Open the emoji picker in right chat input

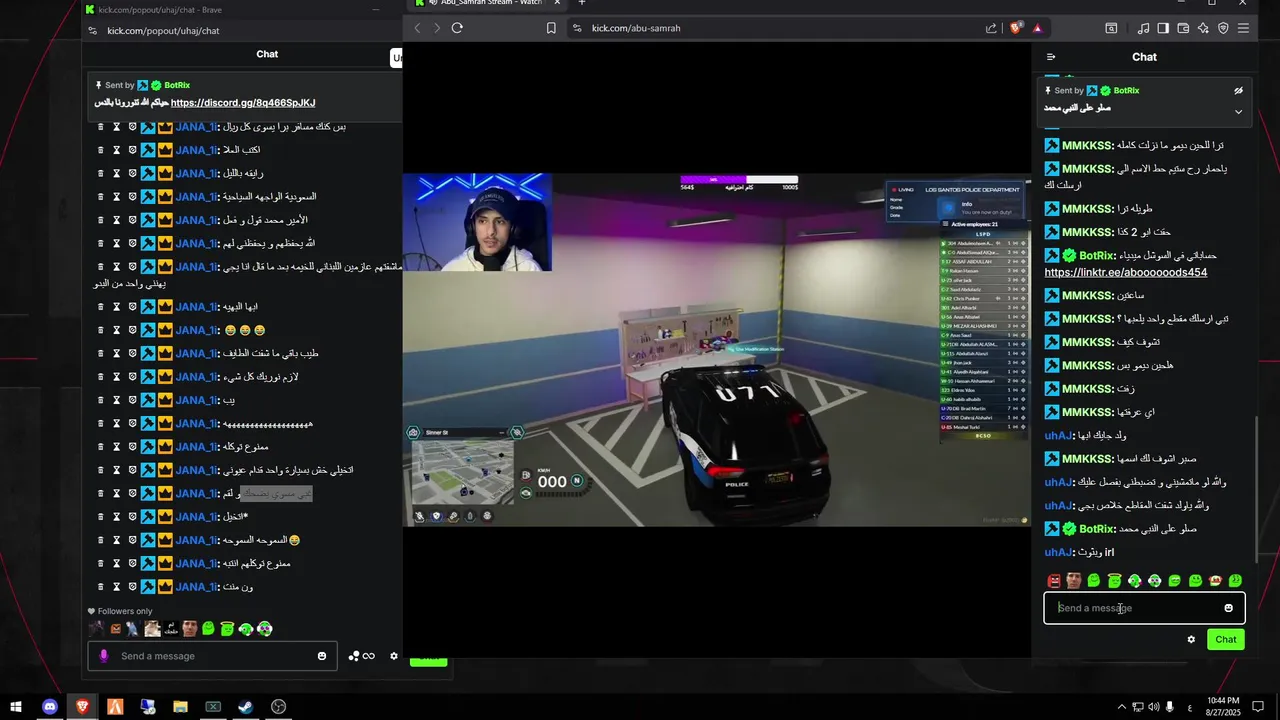pyautogui.click(x=1229, y=608)
